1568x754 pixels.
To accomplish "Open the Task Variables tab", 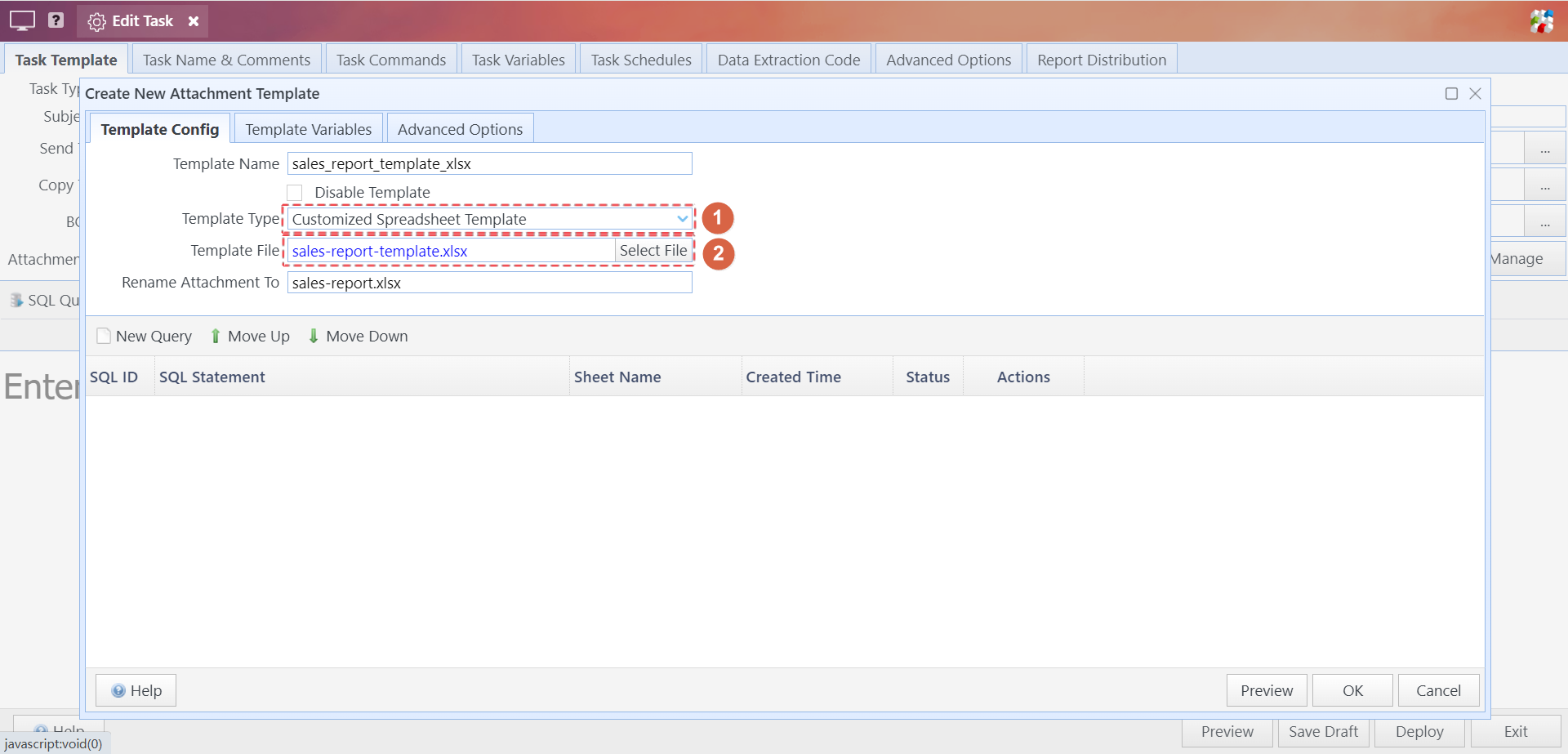I will coord(519,60).
